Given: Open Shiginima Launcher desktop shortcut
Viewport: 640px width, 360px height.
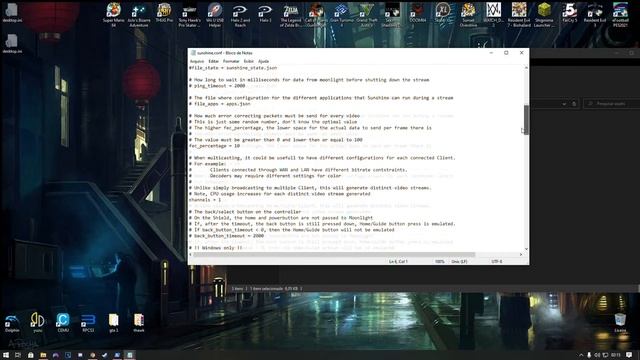Looking at the screenshot, I should click(x=544, y=15).
